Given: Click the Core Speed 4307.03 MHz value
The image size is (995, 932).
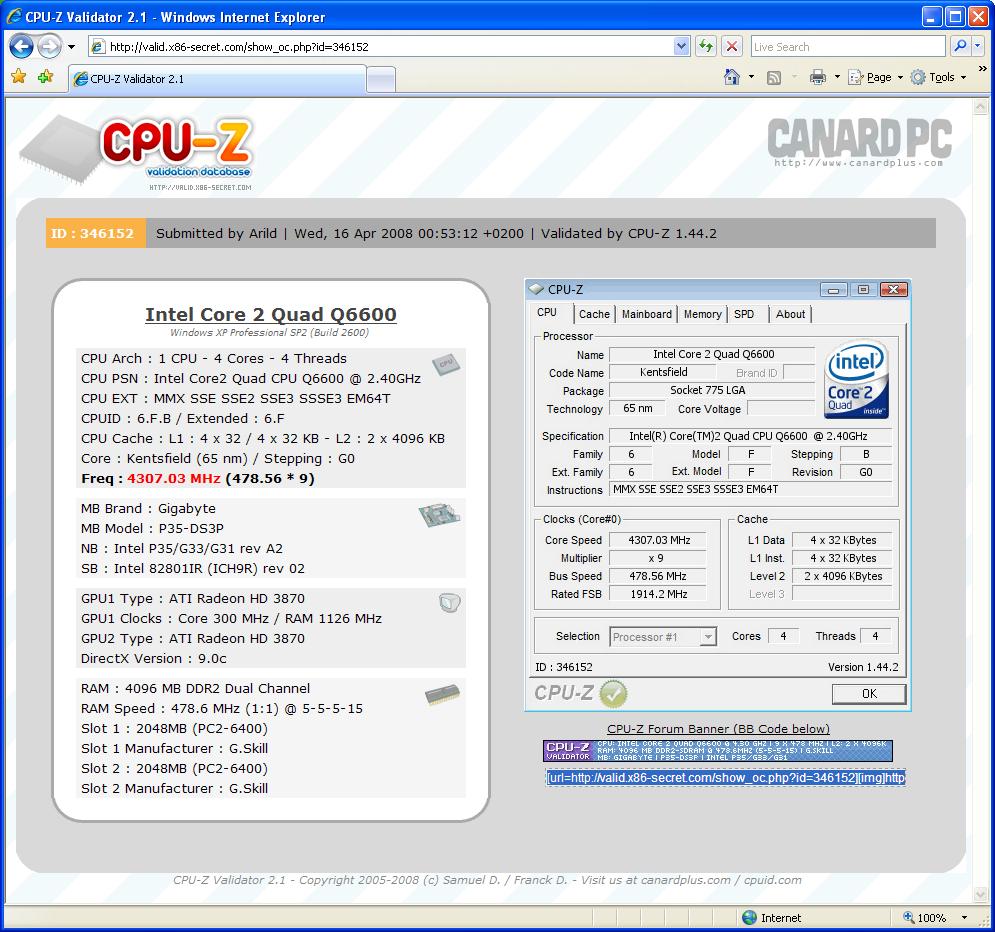Looking at the screenshot, I should pos(659,540).
